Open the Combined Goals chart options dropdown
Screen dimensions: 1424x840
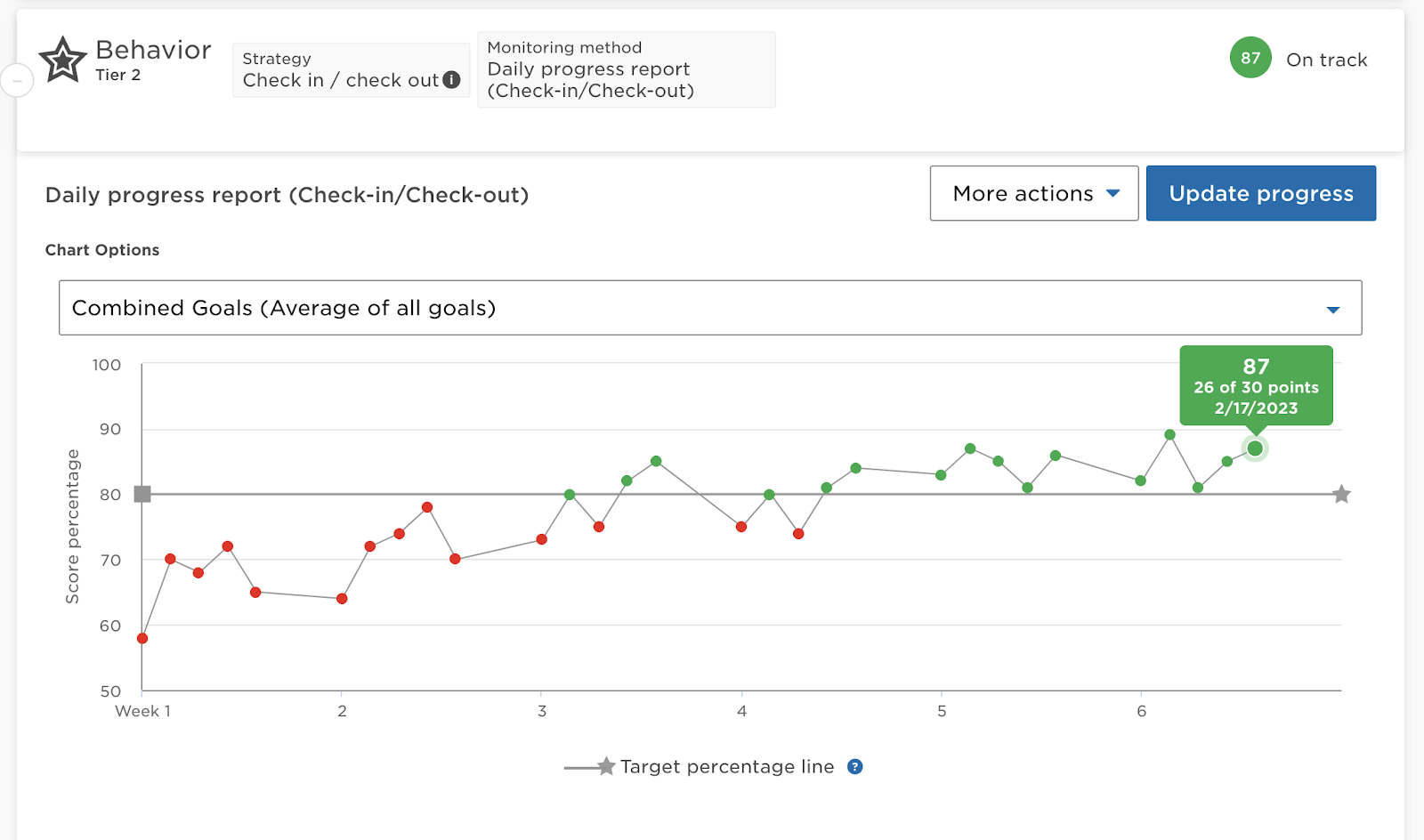(x=710, y=308)
